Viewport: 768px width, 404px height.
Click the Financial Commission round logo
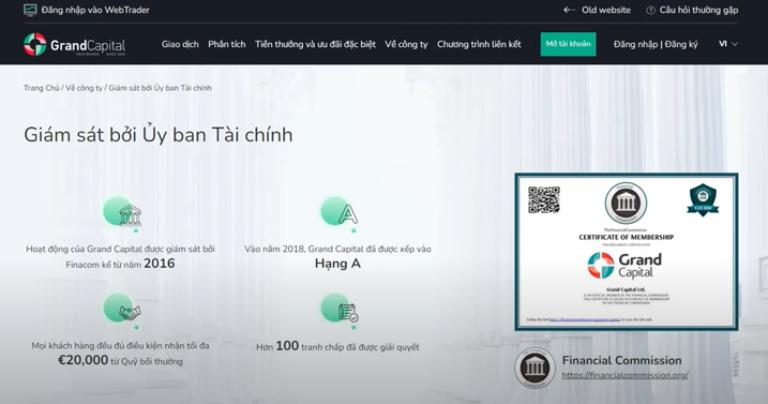[x=535, y=368]
